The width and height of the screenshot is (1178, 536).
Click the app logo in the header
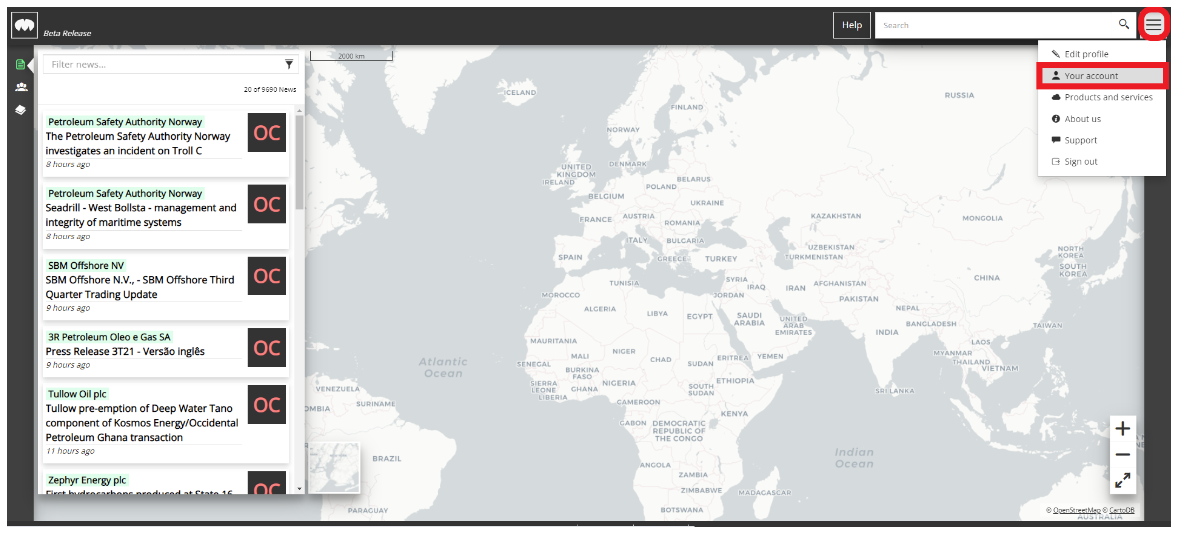pyautogui.click(x=25, y=26)
